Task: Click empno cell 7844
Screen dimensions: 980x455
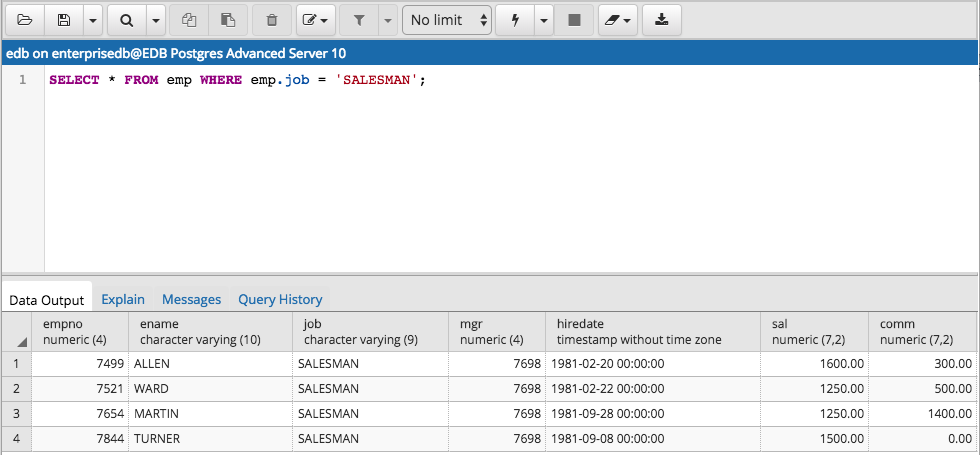Action: pyautogui.click(x=80, y=439)
